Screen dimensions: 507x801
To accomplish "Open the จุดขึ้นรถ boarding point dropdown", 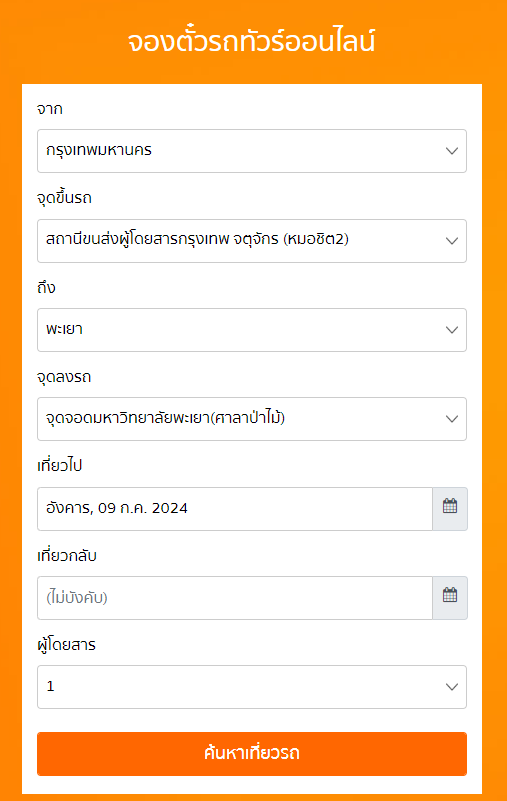I will pyautogui.click(x=252, y=241).
